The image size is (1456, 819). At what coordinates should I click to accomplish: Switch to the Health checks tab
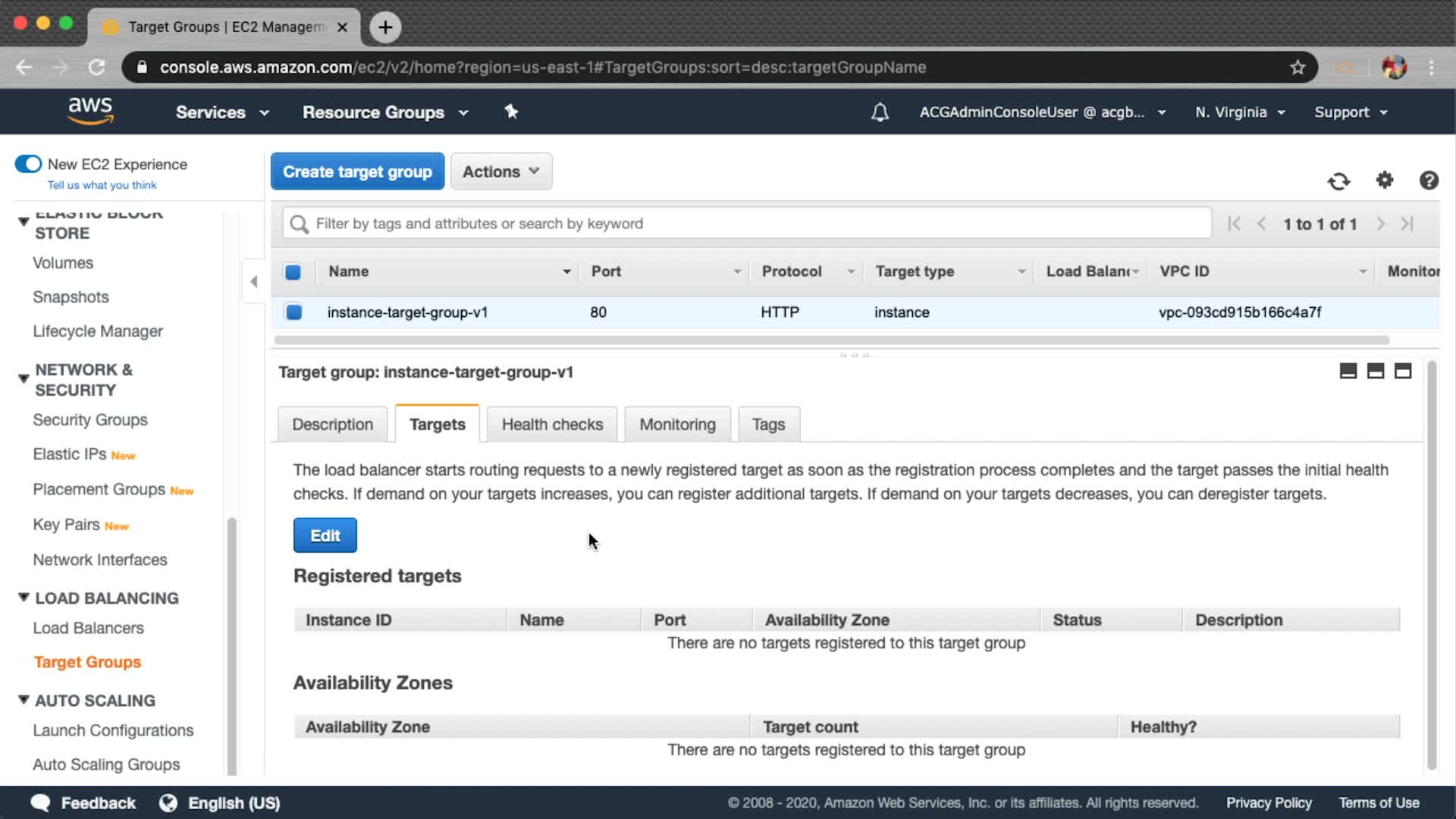pyautogui.click(x=552, y=425)
